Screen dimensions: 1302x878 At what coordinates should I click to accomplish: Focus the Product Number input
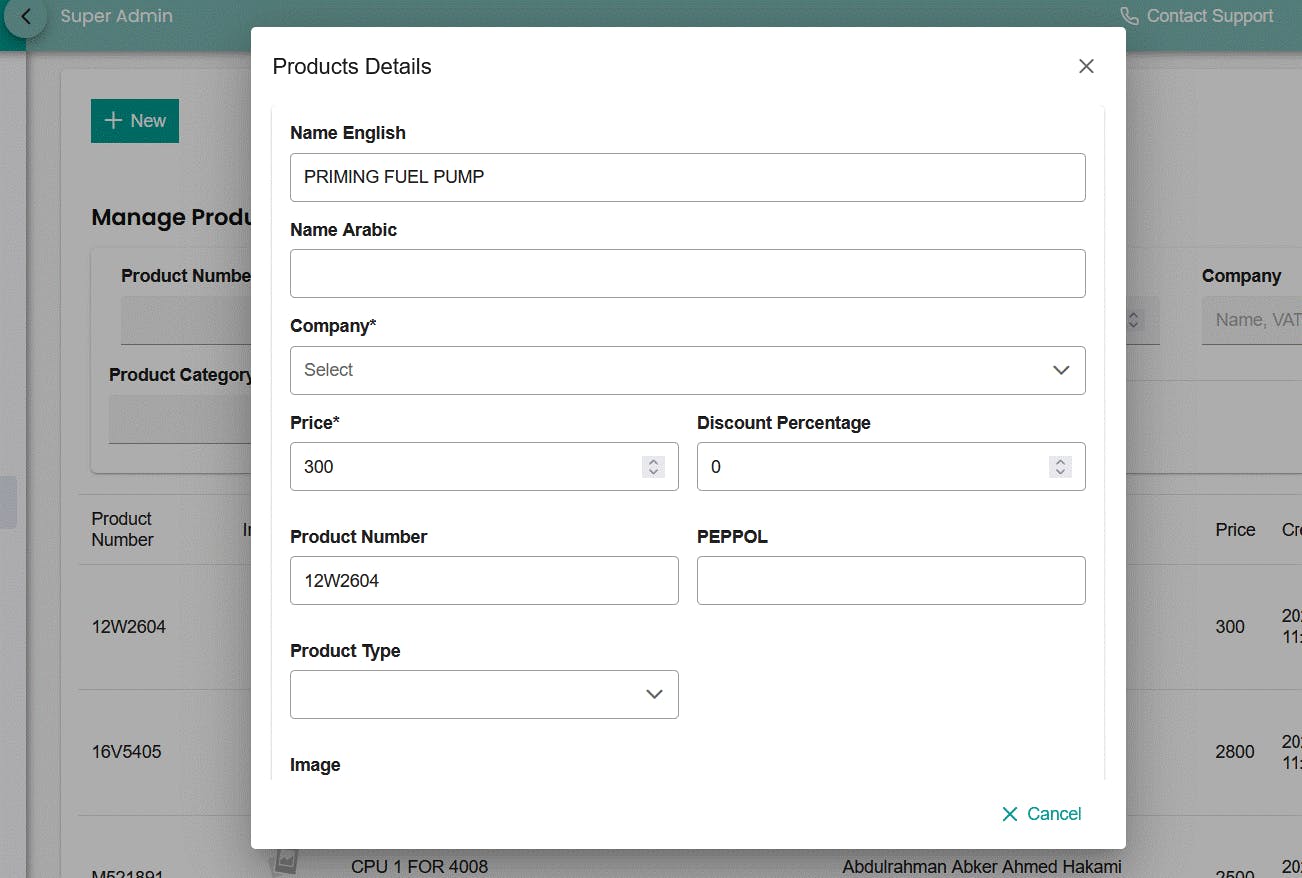[484, 580]
